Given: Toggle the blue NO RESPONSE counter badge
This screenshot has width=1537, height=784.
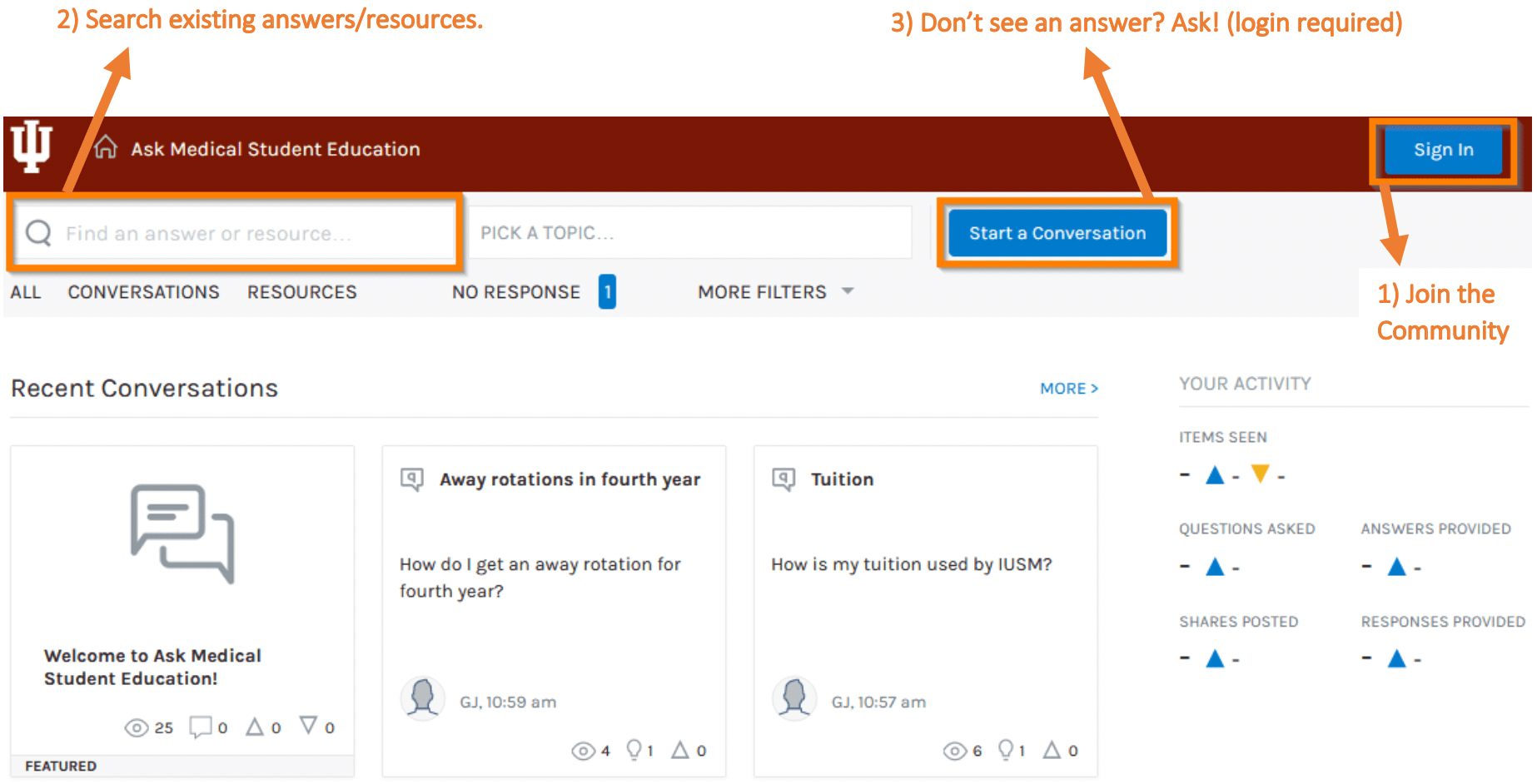Looking at the screenshot, I should coord(608,291).
